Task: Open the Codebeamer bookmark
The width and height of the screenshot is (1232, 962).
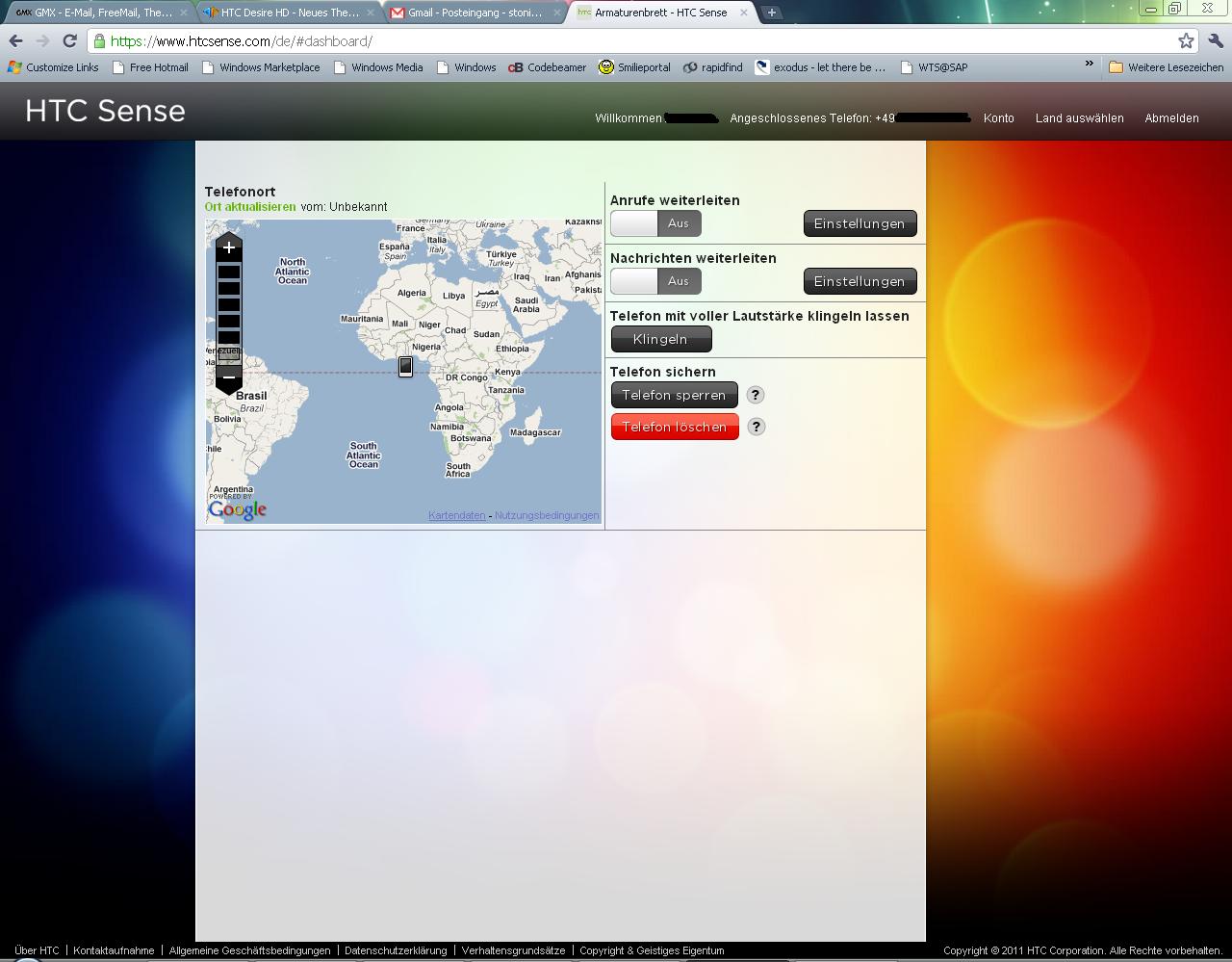Action: 547,67
